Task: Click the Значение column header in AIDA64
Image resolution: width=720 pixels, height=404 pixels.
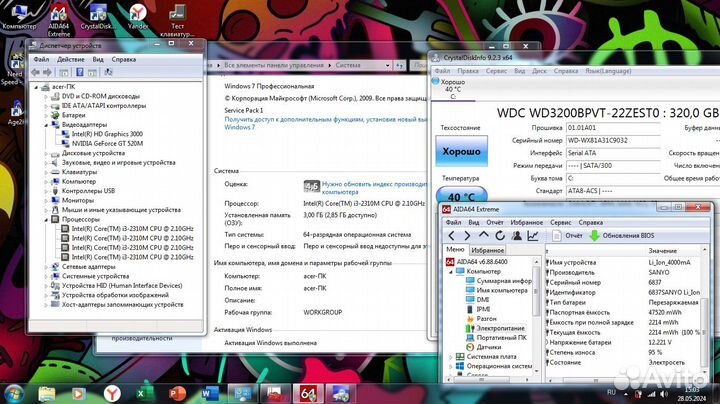Action: pyautogui.click(x=663, y=251)
